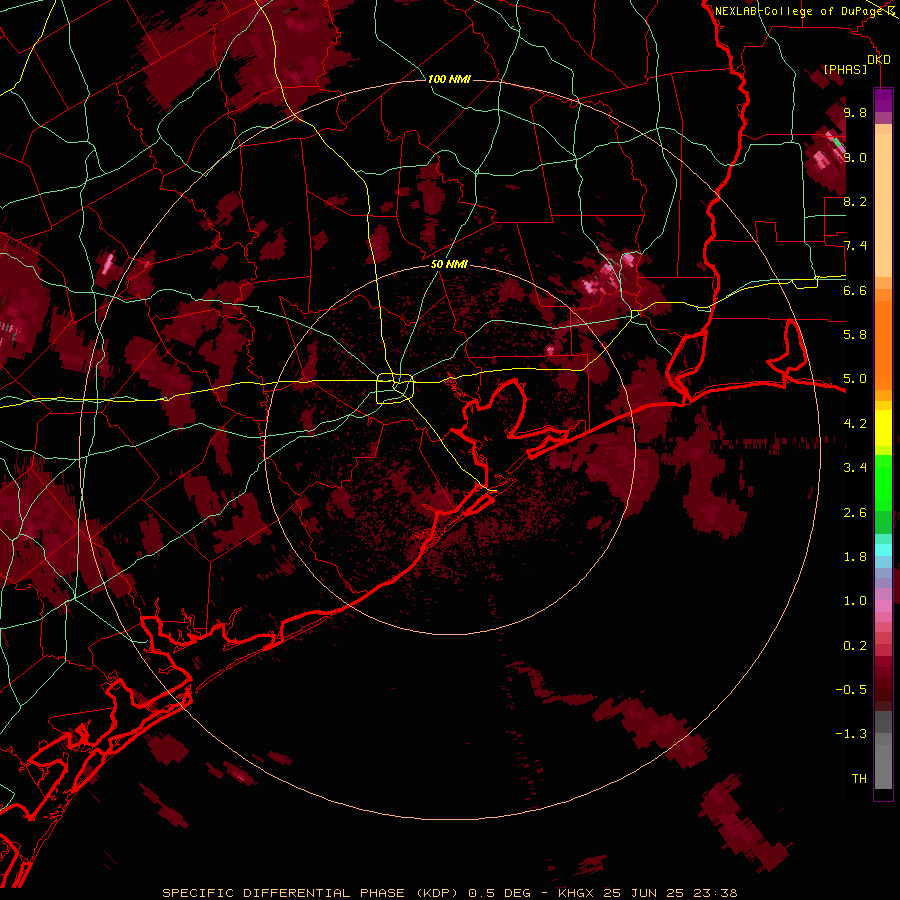This screenshot has width=900, height=900.
Task: Click the 5.0 scale value
Action: click(855, 379)
